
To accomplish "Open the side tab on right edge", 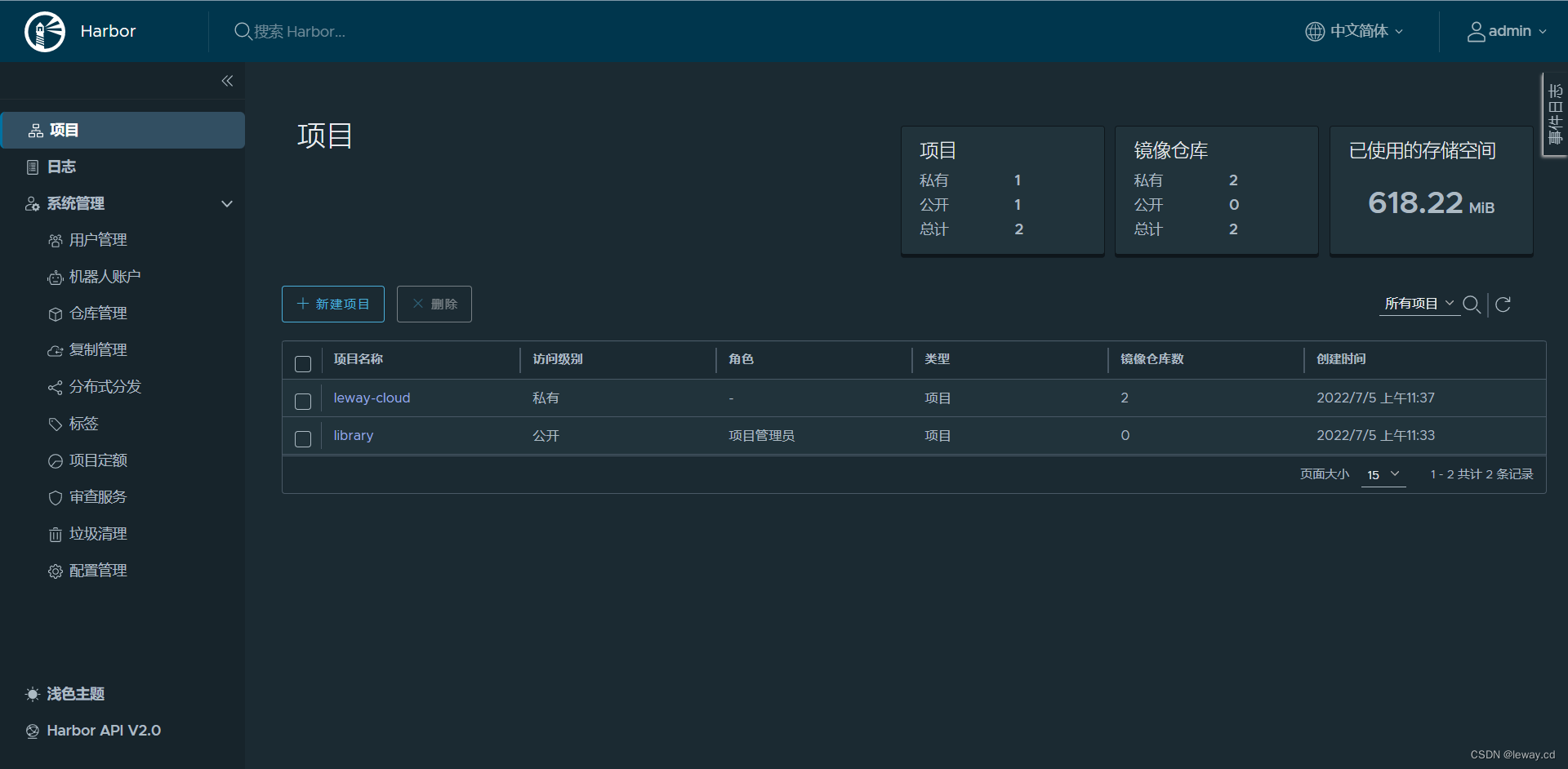I will [1554, 115].
